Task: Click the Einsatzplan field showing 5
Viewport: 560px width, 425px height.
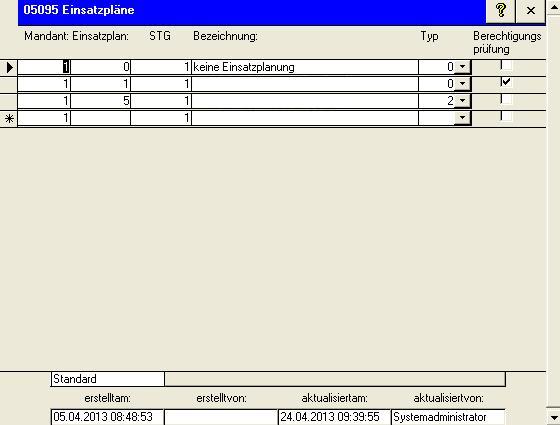Action: 101,101
